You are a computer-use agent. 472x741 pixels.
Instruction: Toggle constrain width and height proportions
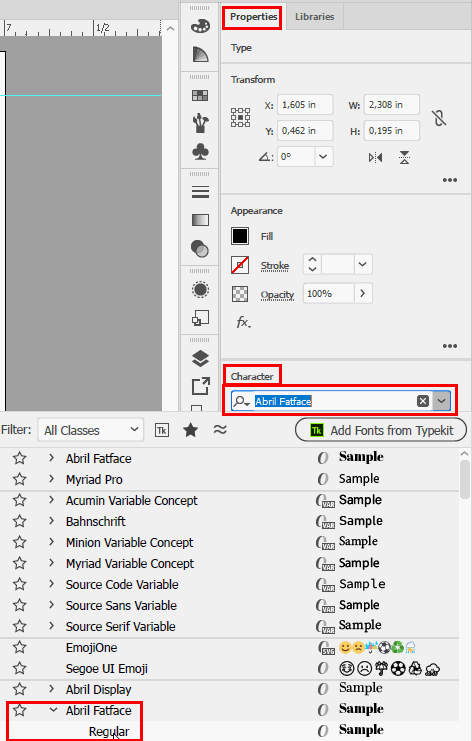coord(439,118)
